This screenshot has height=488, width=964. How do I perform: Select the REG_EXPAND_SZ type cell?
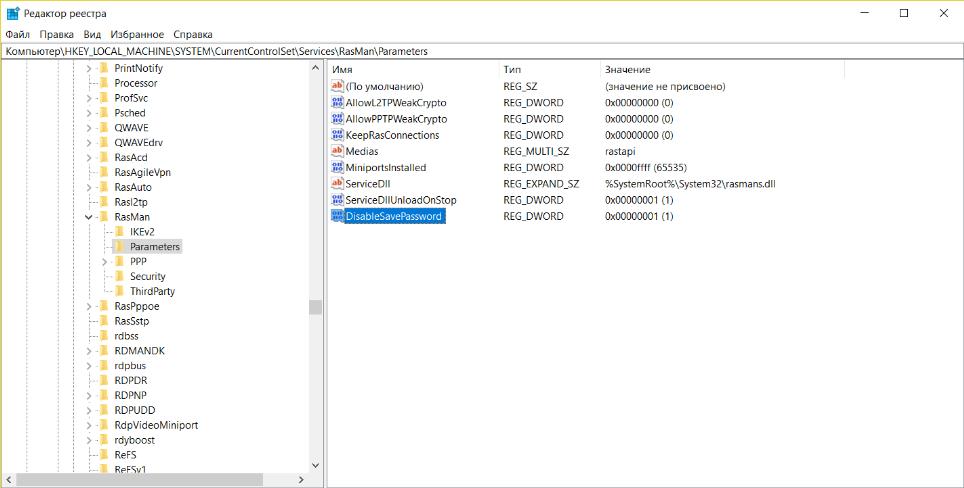tap(541, 184)
